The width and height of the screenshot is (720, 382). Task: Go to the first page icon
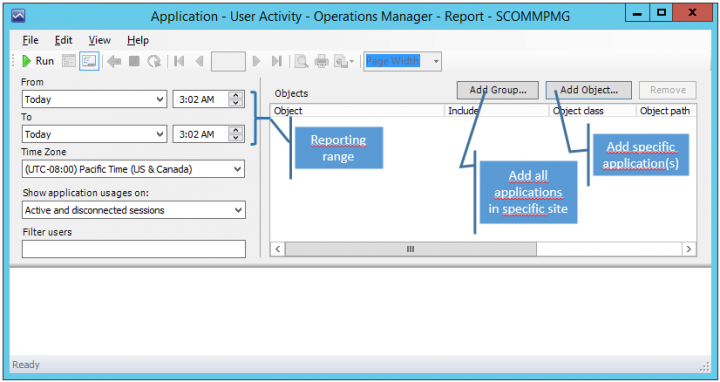click(179, 61)
